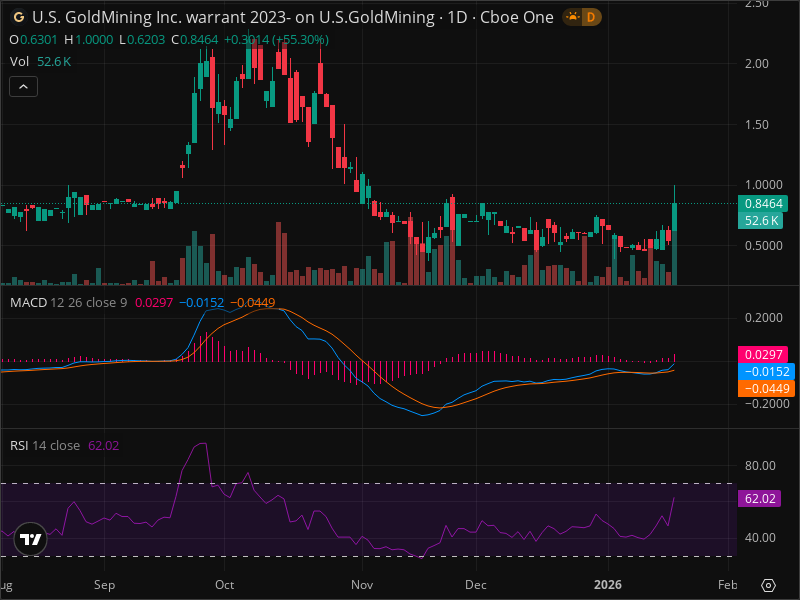This screenshot has height=600, width=800.
Task: Click the MACD 12 26 close 9 legend
Action: tap(68, 303)
